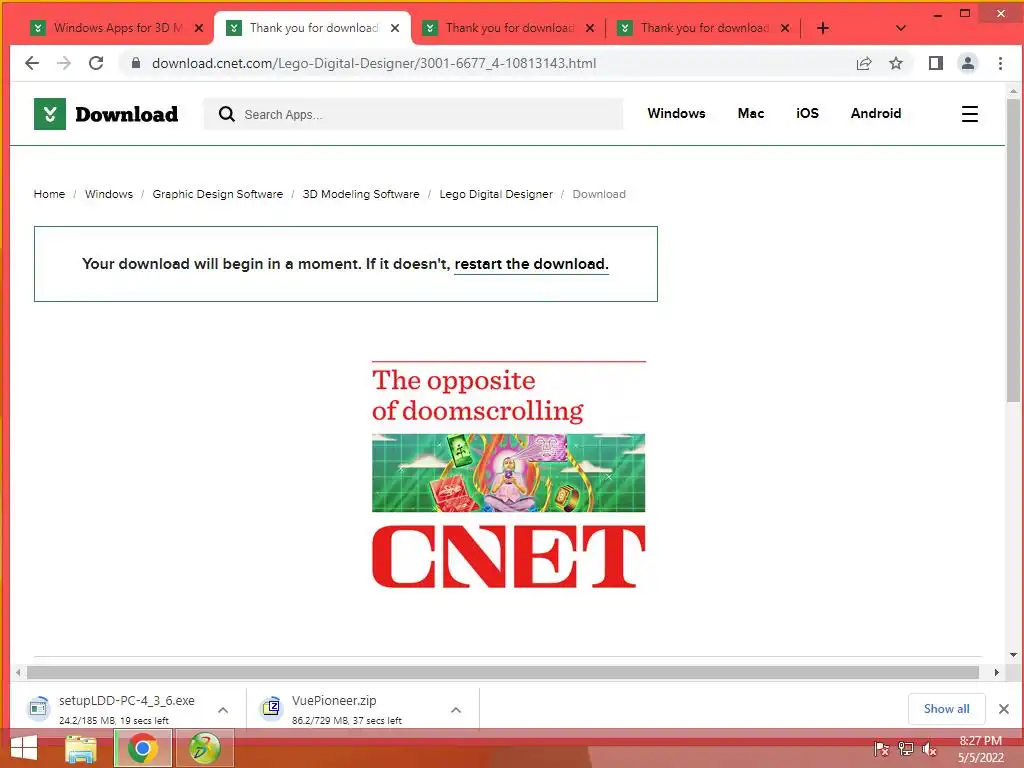Open the Chrome profile avatar

click(x=968, y=63)
